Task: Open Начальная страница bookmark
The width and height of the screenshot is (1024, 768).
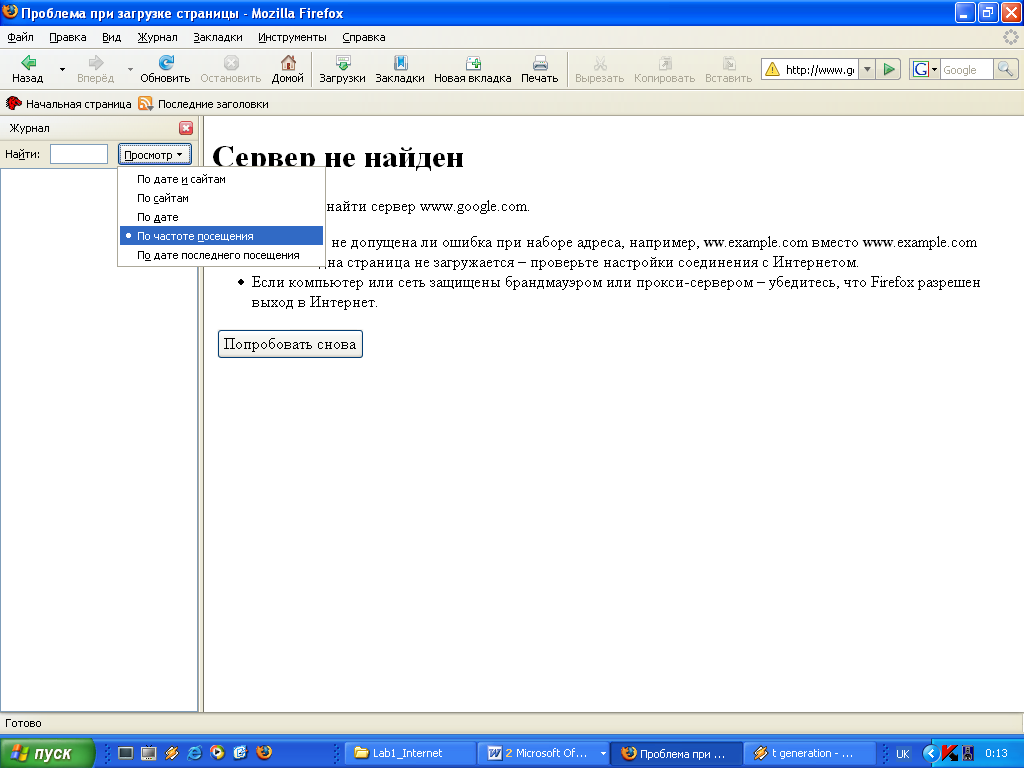Action: pos(69,104)
